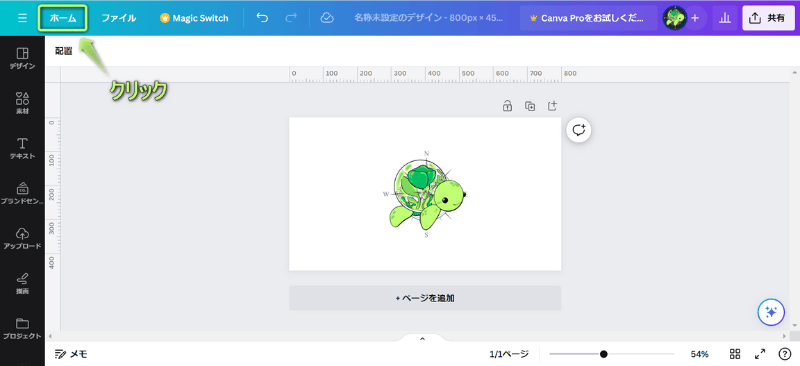Screen dimensions: 800x366
Task: Redo the last action
Action: (x=291, y=18)
